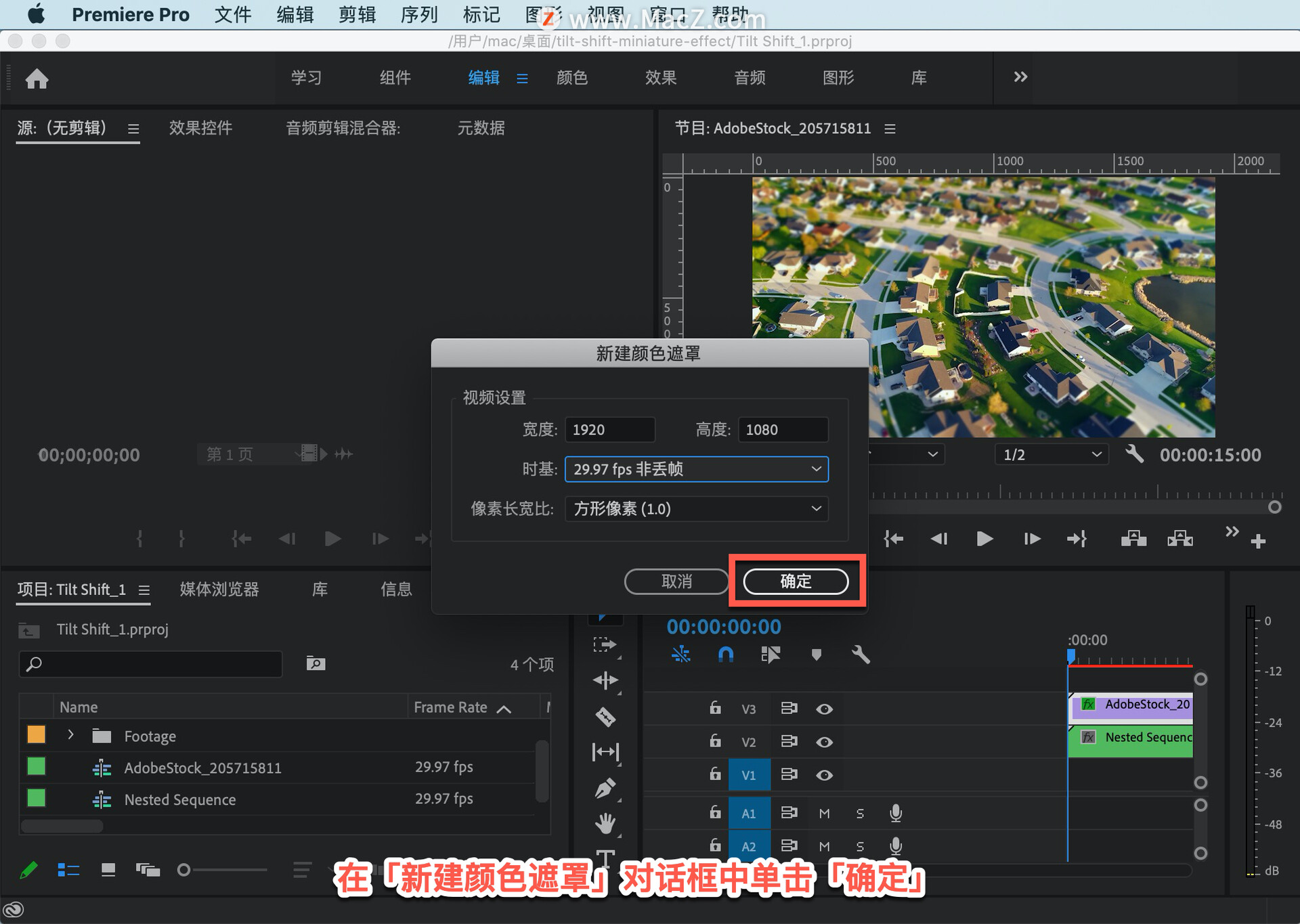
Task: Toggle V3 track visibility eye
Action: (x=824, y=709)
